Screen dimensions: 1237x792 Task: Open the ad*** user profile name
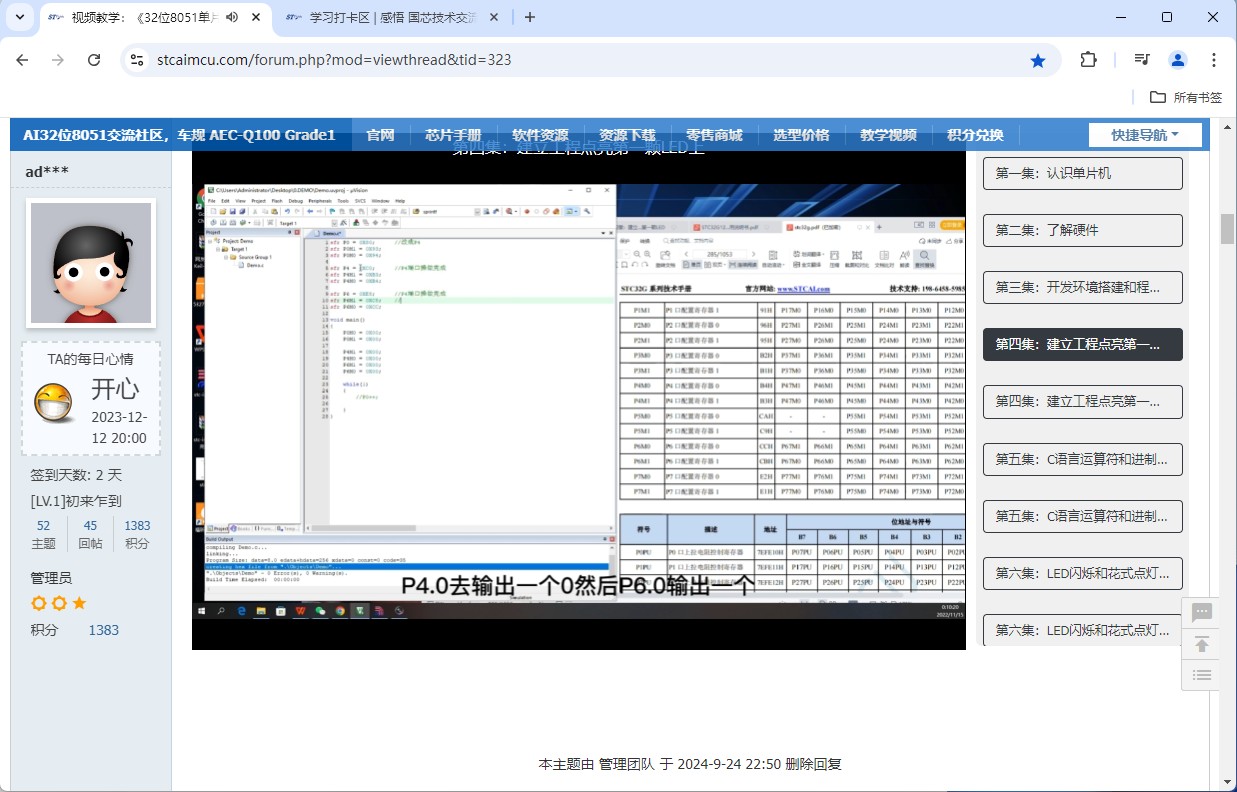coord(47,171)
